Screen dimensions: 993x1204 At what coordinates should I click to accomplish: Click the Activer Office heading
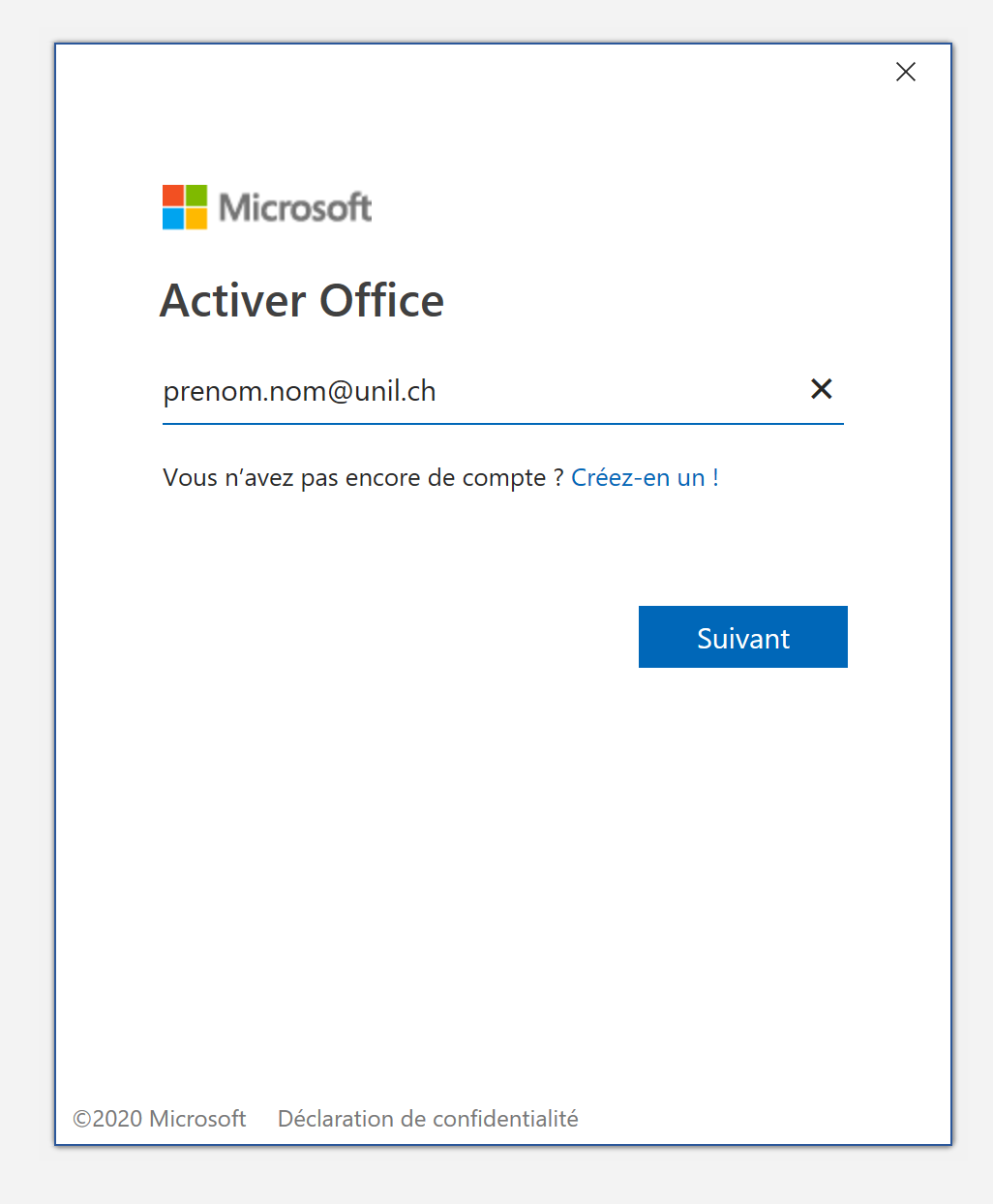[x=302, y=301]
